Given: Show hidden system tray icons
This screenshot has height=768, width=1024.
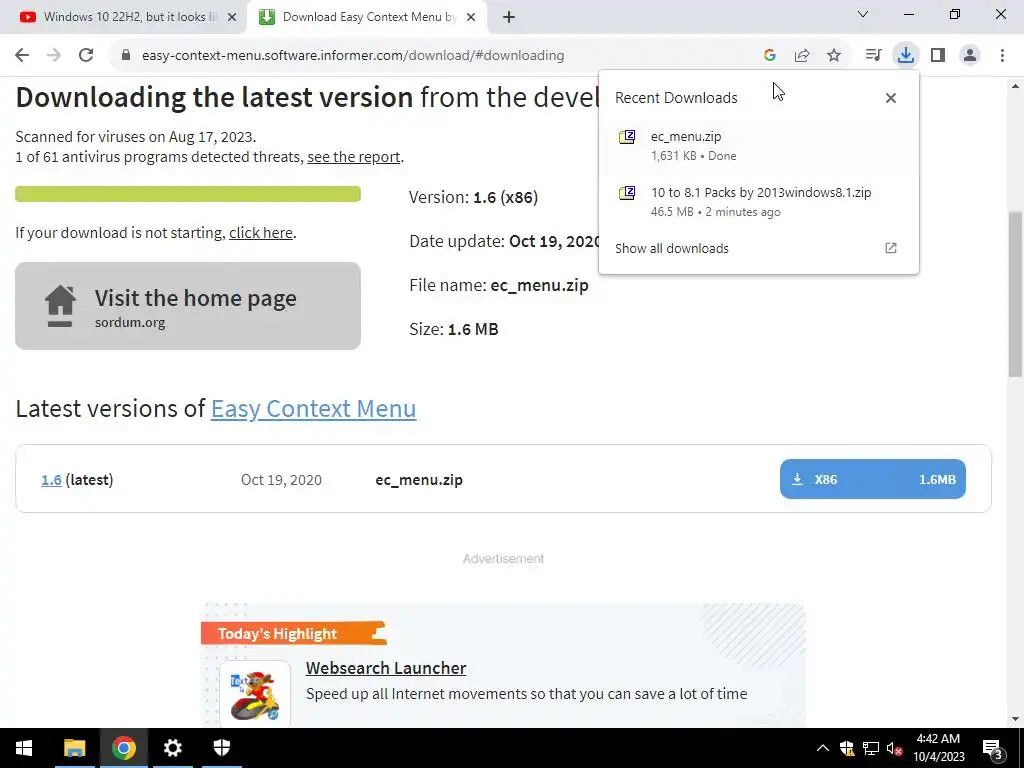Looking at the screenshot, I should 823,748.
